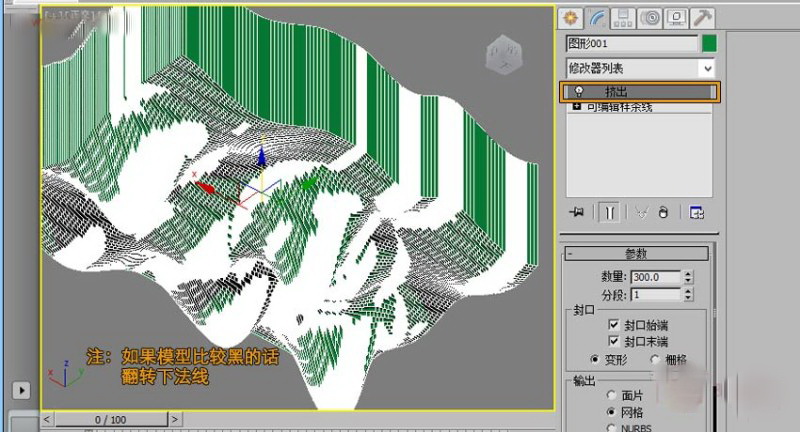This screenshot has height=432, width=800.
Task: Uncheck the 封口始端 checkbox
Action: pyautogui.click(x=614, y=325)
